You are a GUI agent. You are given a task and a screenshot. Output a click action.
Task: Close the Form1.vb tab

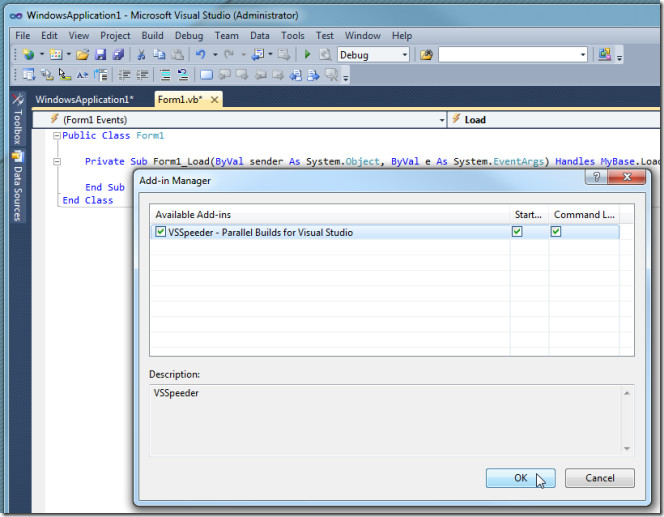tap(215, 100)
